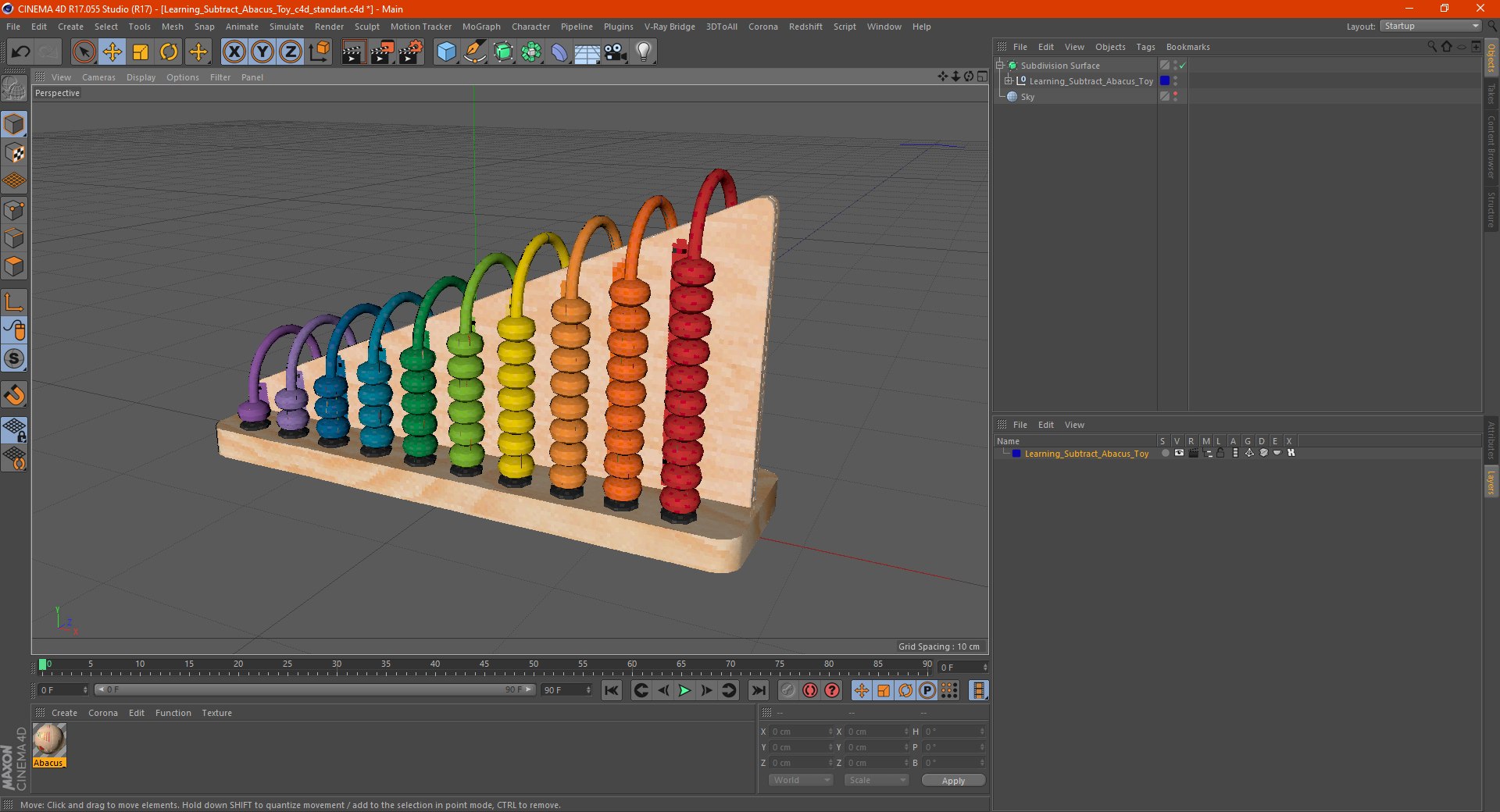Screen dimensions: 1500x812
Task: Click Make Editable icon in left sidebar
Action: [x=14, y=88]
